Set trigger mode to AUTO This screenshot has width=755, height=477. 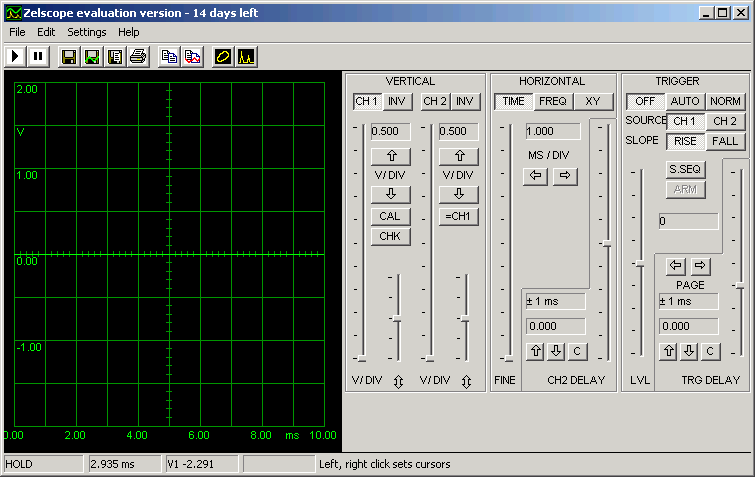[685, 102]
